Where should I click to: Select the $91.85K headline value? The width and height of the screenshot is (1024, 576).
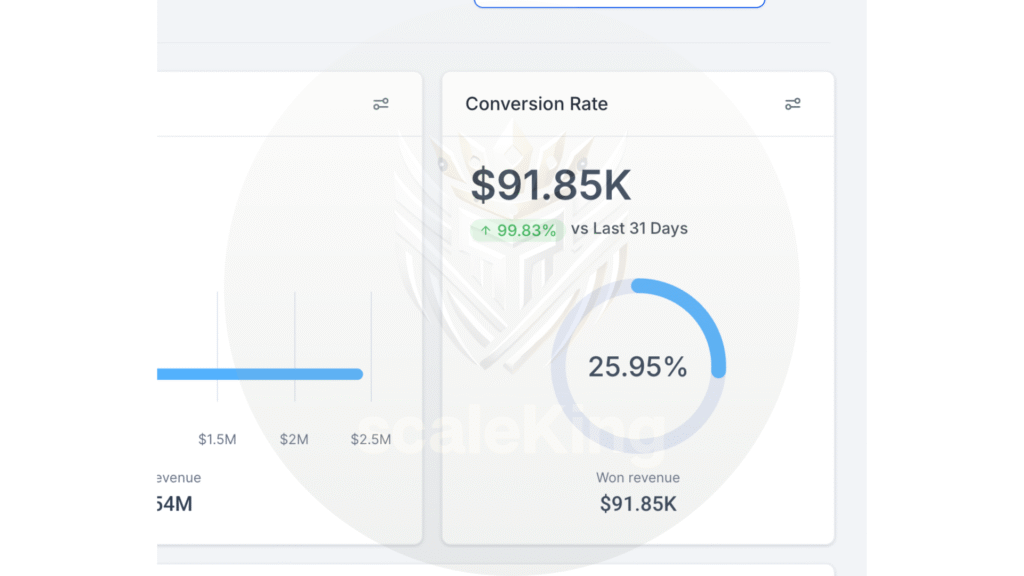coord(551,185)
